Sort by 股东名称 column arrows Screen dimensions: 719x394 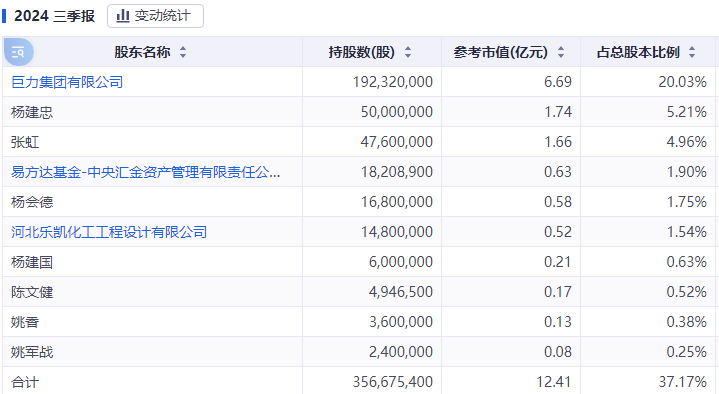tap(183, 52)
